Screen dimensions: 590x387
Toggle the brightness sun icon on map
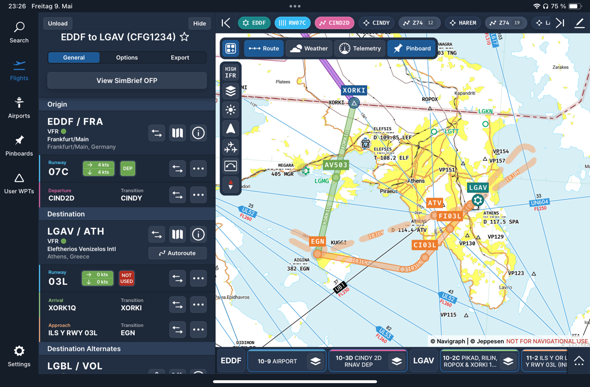click(x=231, y=110)
